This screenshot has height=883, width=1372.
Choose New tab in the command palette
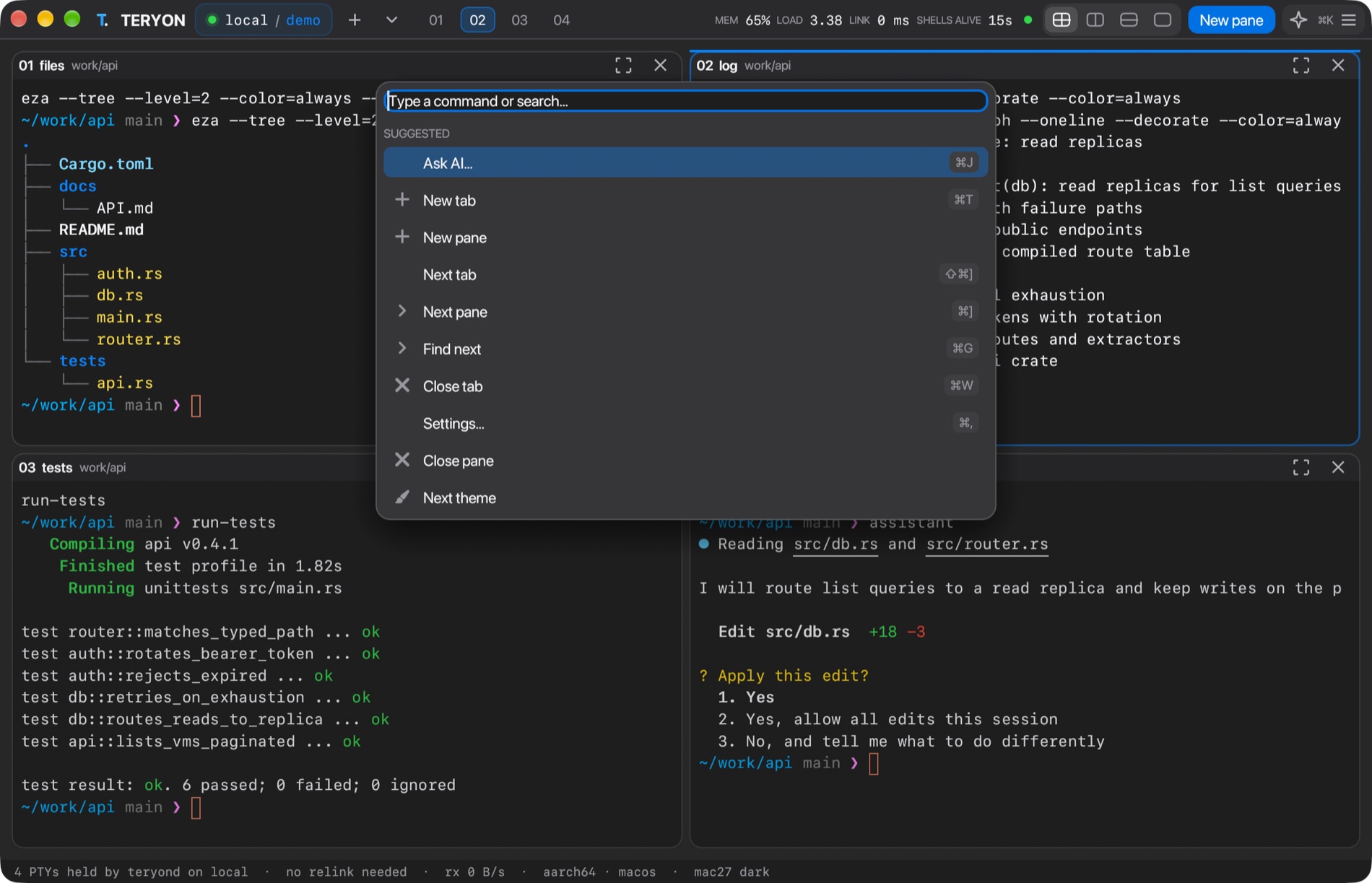pos(685,200)
